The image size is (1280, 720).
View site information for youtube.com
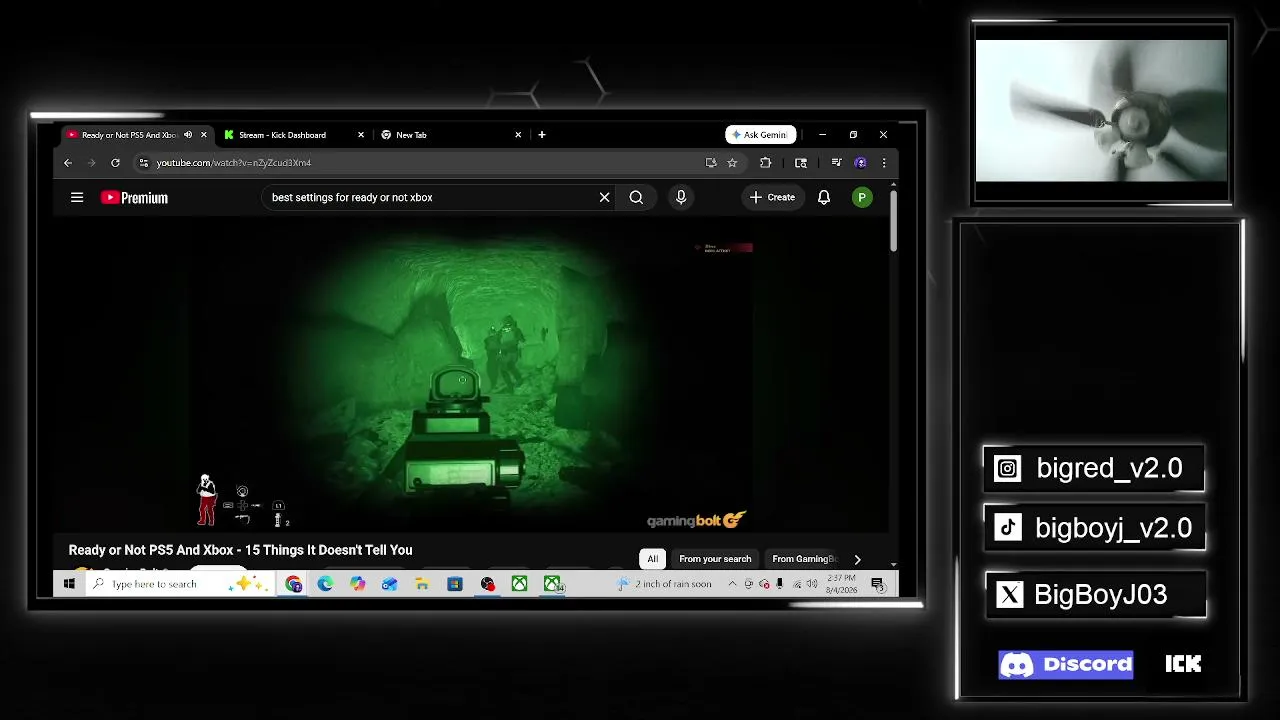coord(144,163)
